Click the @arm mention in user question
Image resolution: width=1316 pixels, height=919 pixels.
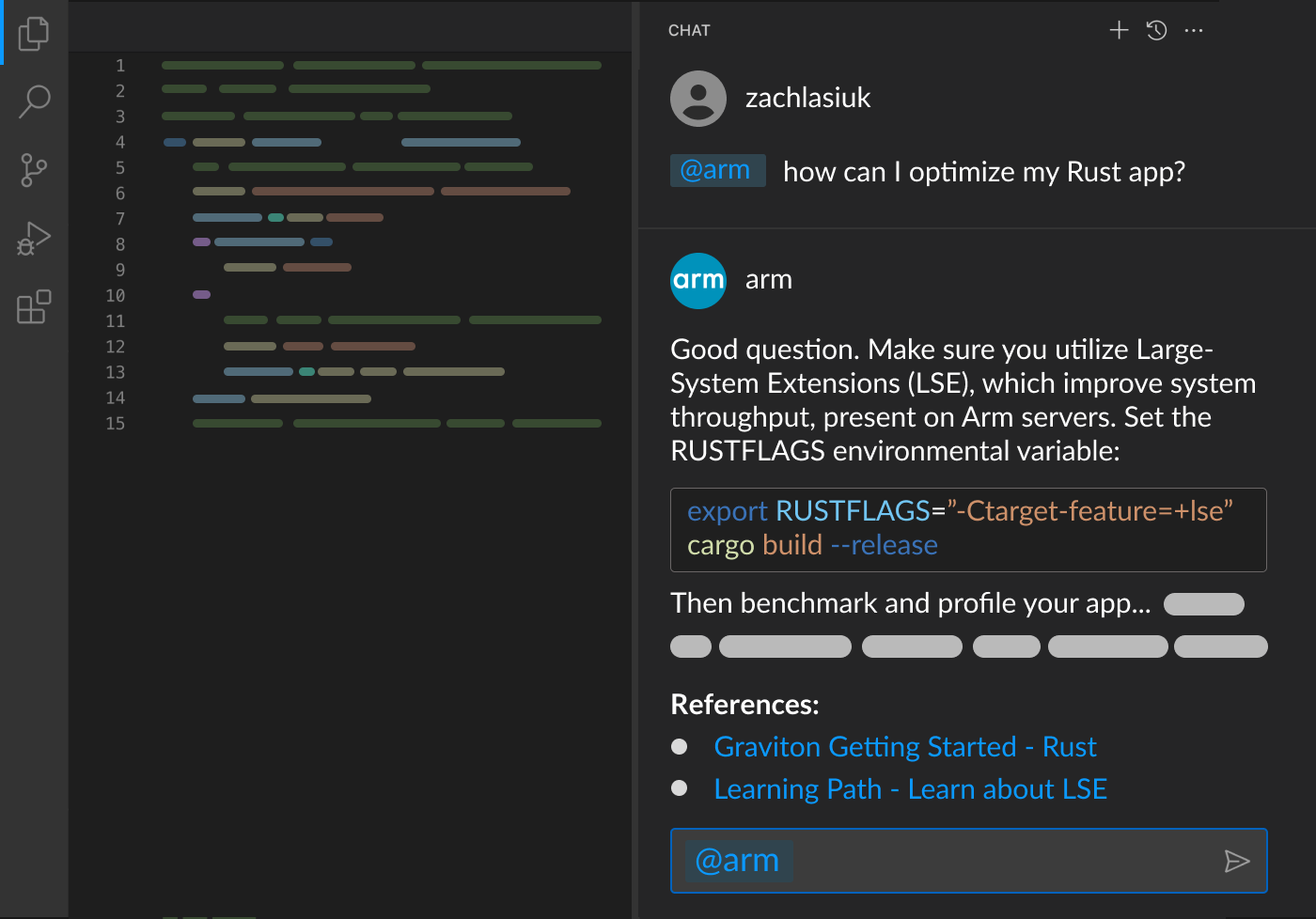point(717,171)
